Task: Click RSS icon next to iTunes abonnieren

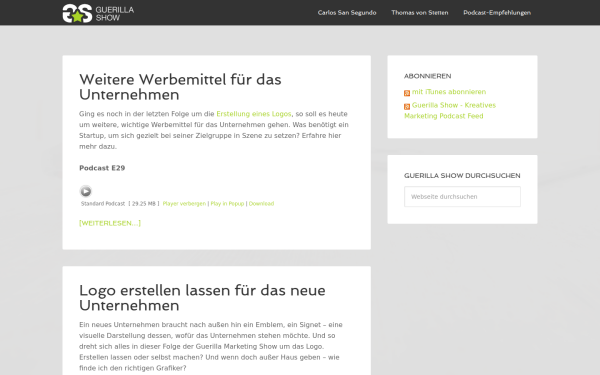Action: (407, 93)
